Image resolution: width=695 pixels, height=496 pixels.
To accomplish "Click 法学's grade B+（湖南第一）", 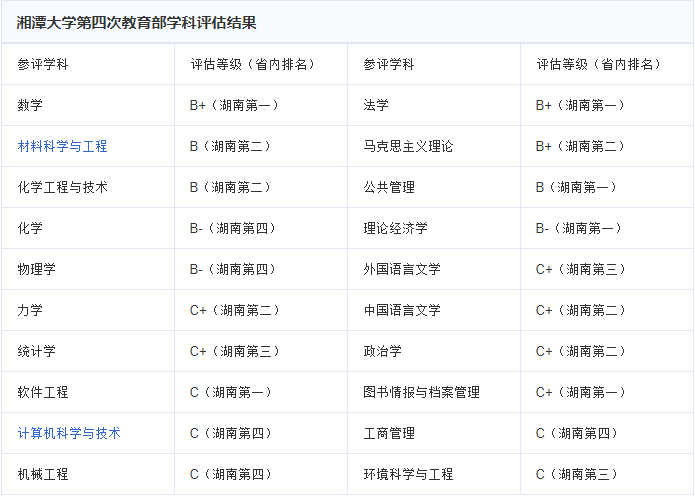I will point(580,105).
